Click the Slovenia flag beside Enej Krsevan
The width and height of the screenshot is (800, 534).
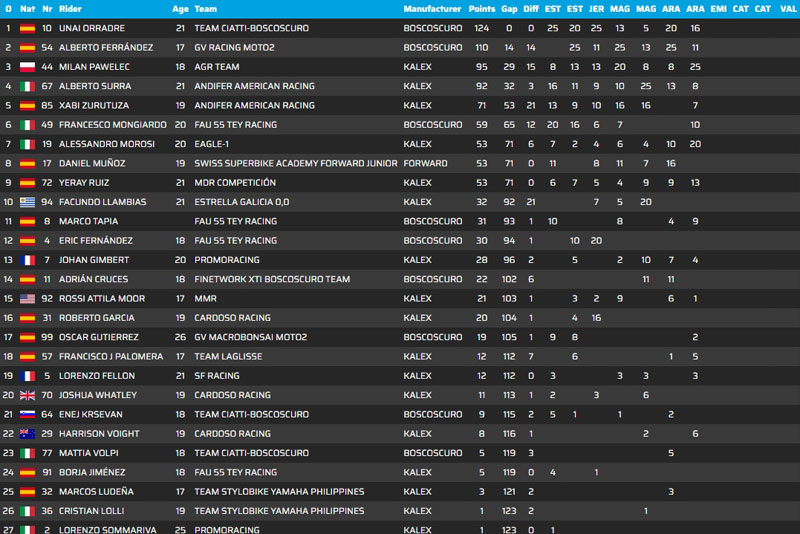pos(27,415)
